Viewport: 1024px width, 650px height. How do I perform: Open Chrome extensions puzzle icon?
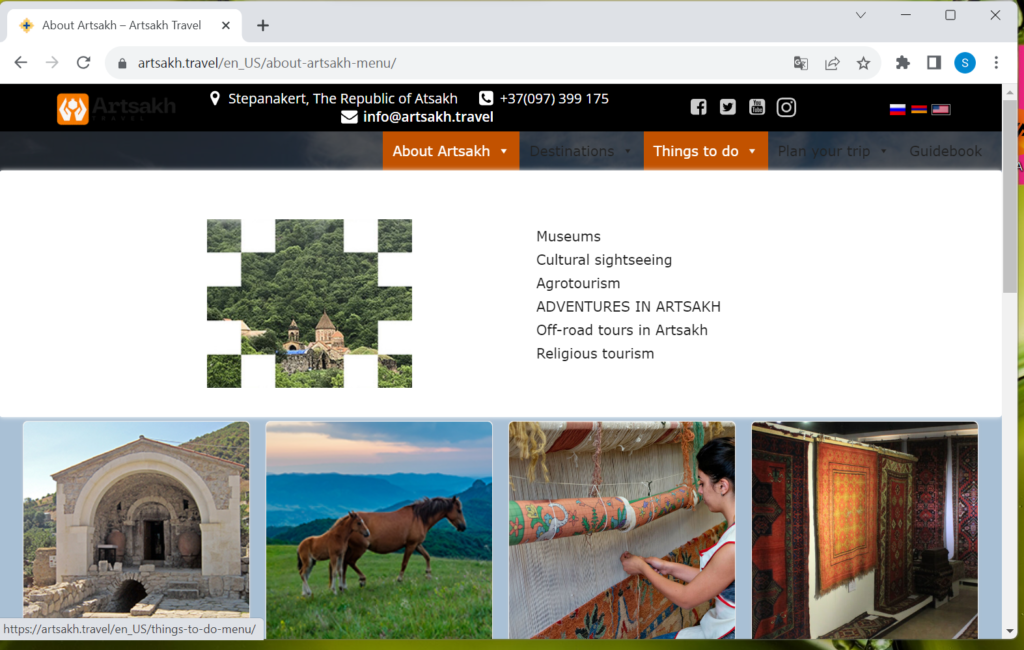[902, 63]
